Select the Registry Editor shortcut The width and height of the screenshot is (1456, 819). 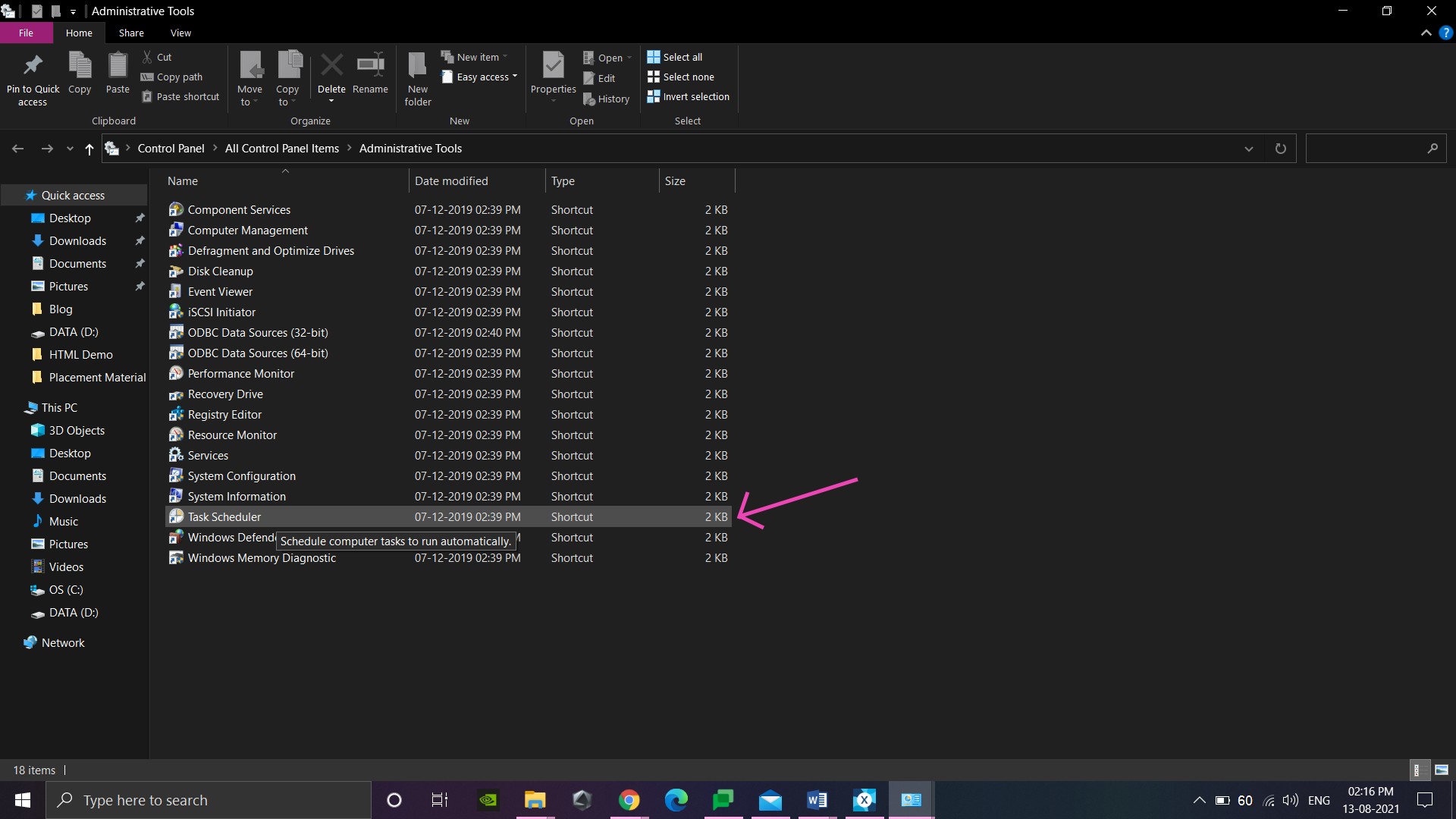click(224, 414)
